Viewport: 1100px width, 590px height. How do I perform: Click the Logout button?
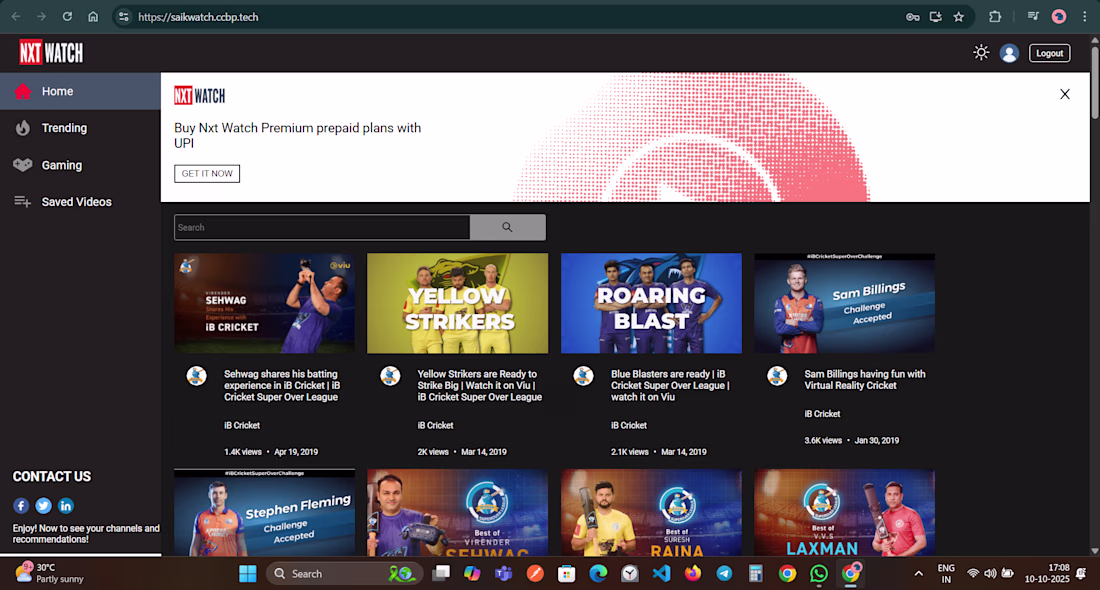click(1049, 53)
